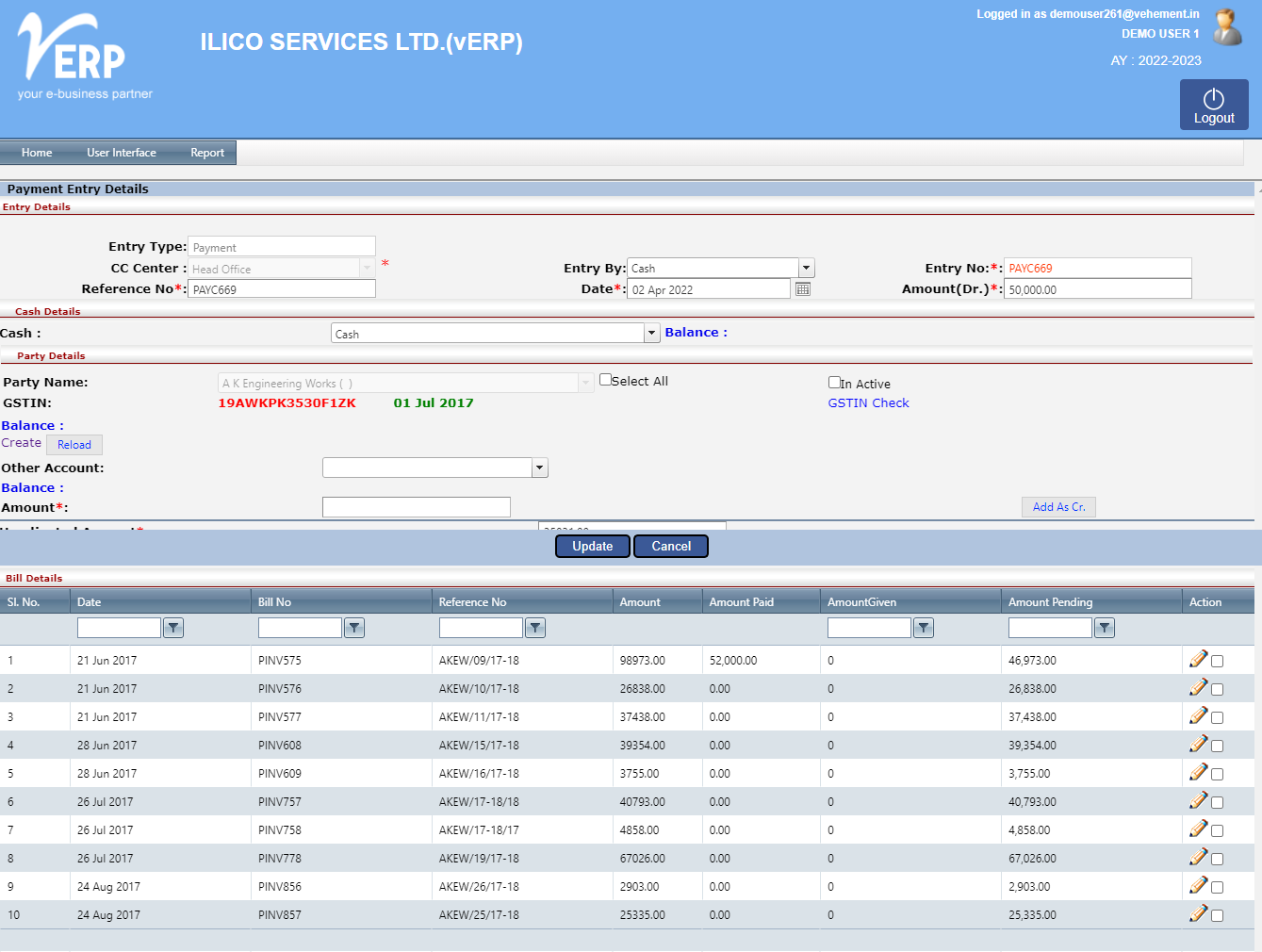Image resolution: width=1262 pixels, height=952 pixels.
Task: Click the vERP logo
Action: coord(85,57)
